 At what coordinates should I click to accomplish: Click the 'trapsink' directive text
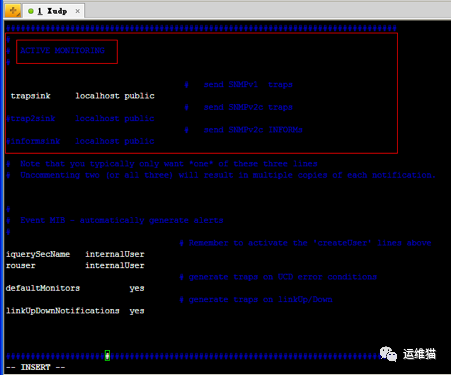30,96
